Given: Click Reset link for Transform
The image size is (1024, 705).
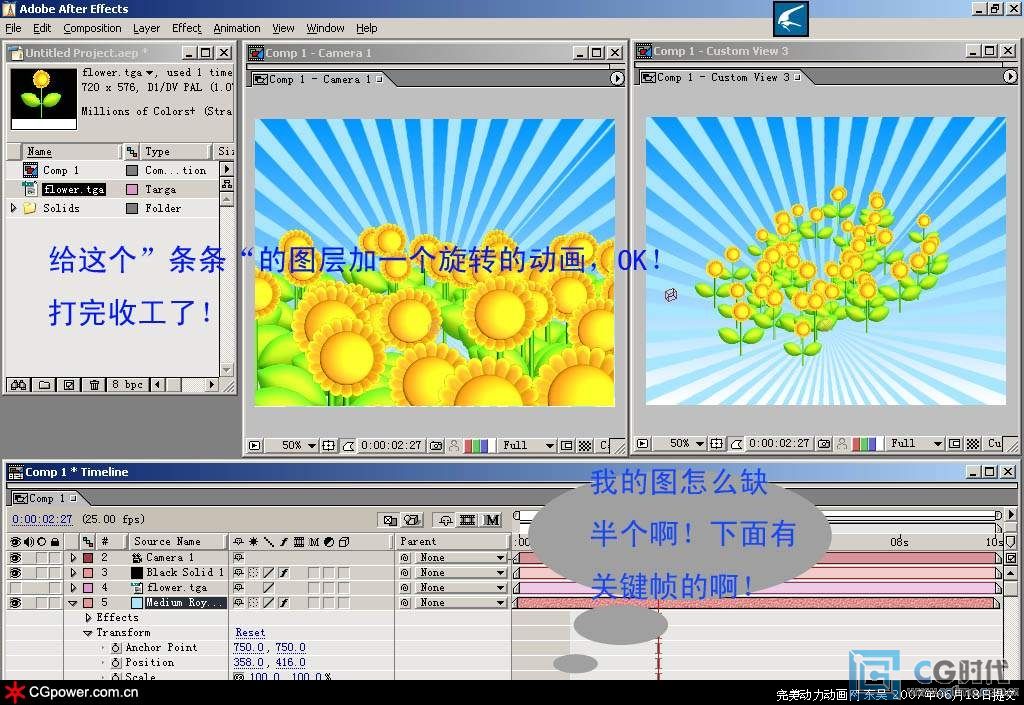Looking at the screenshot, I should pyautogui.click(x=250, y=633).
